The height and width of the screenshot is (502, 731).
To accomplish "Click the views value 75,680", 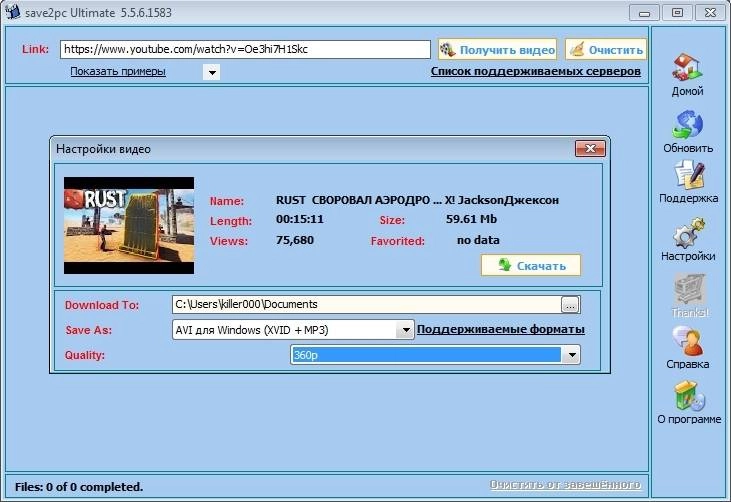I will [x=295, y=240].
